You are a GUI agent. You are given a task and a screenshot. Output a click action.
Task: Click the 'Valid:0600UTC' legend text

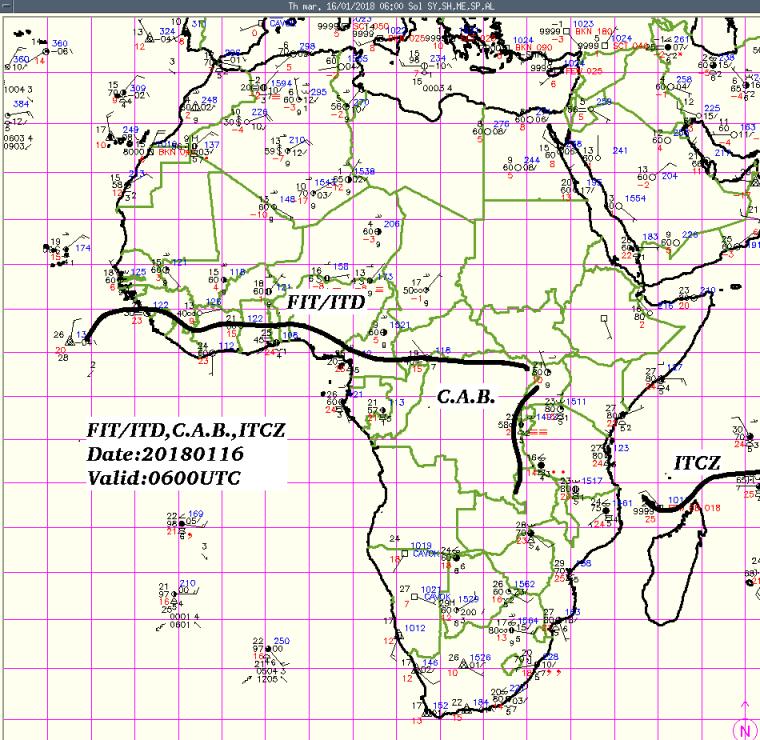(x=163, y=478)
